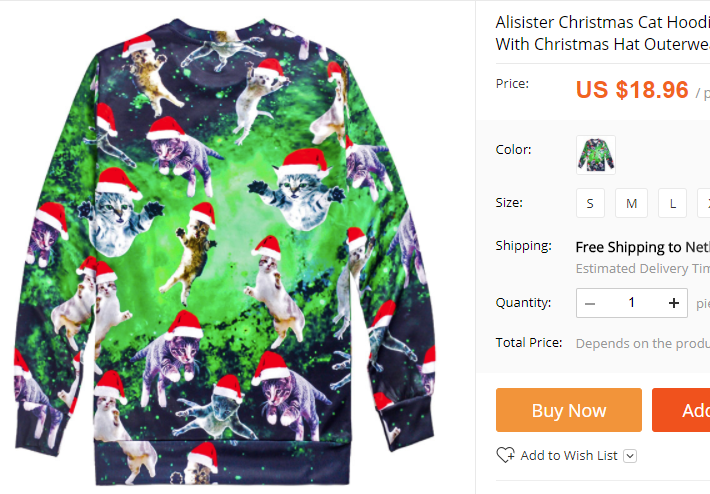This screenshot has width=710, height=494.
Task: Click the heart Add to Wish List icon
Action: pos(505,455)
